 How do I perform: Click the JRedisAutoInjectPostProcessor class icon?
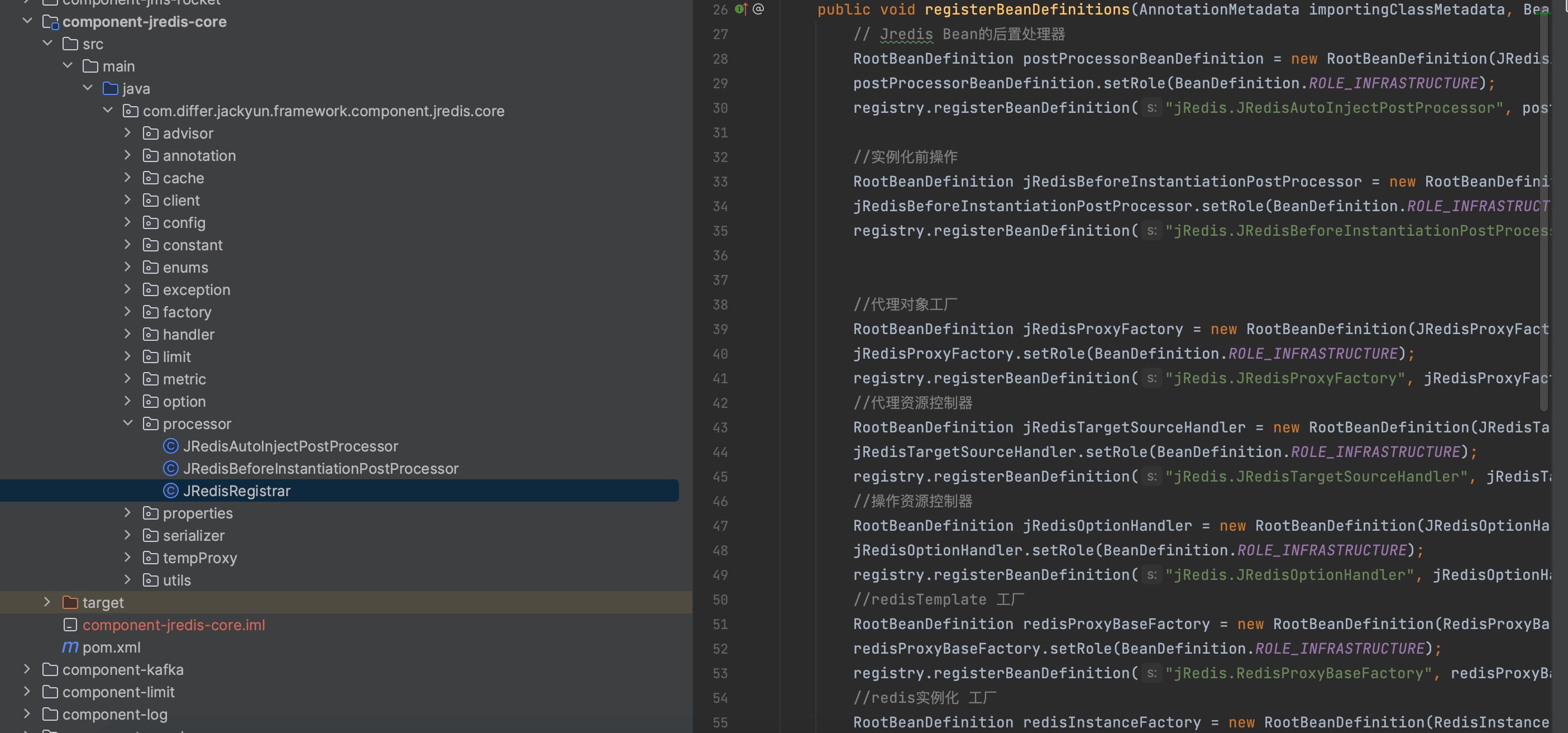(170, 446)
